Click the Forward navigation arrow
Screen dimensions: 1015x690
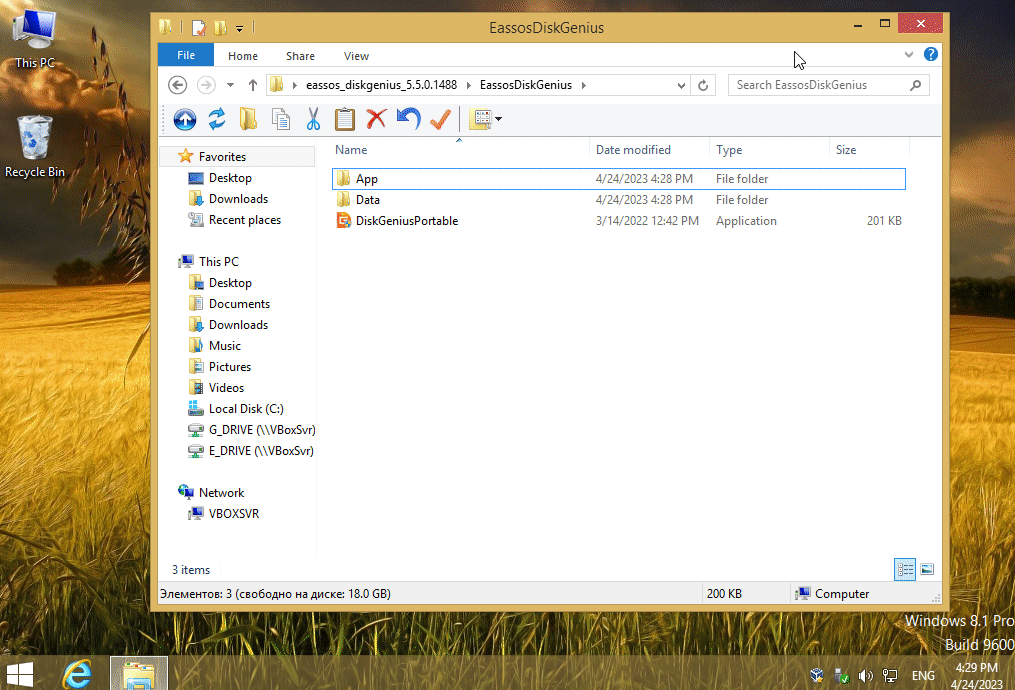click(x=206, y=85)
